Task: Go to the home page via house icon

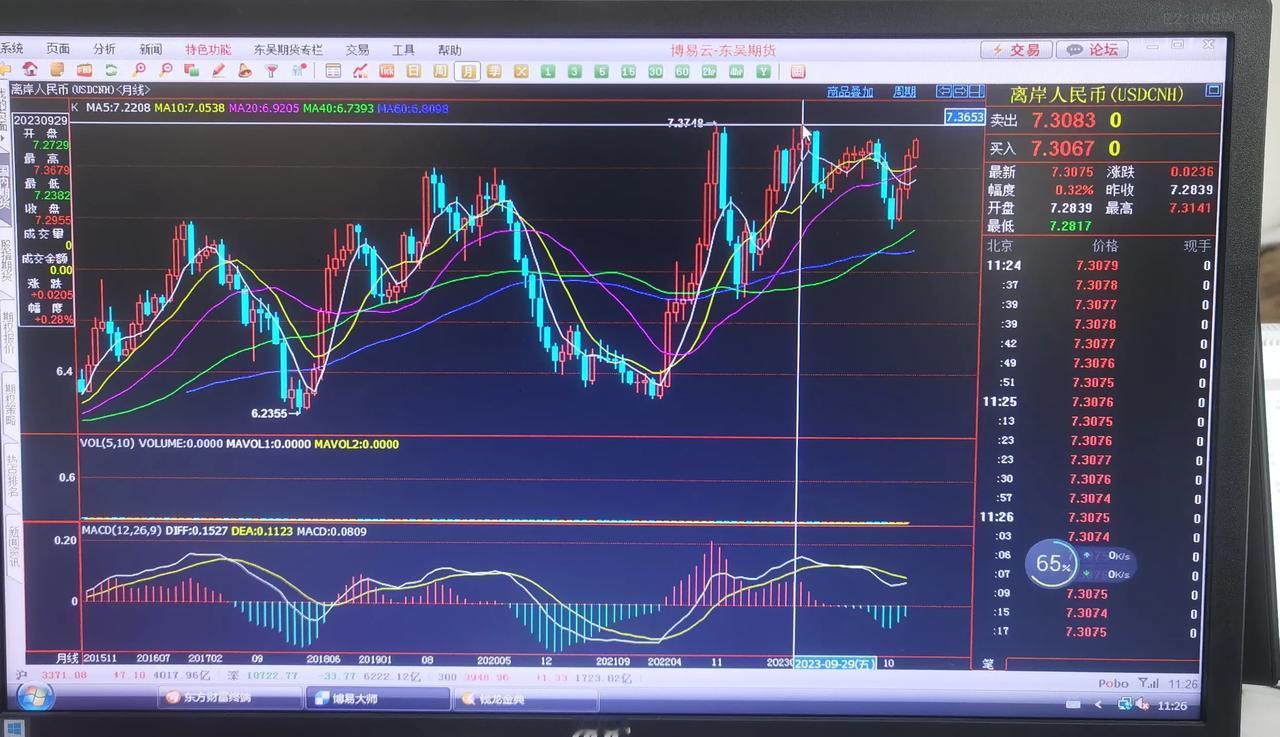Action: (30, 70)
